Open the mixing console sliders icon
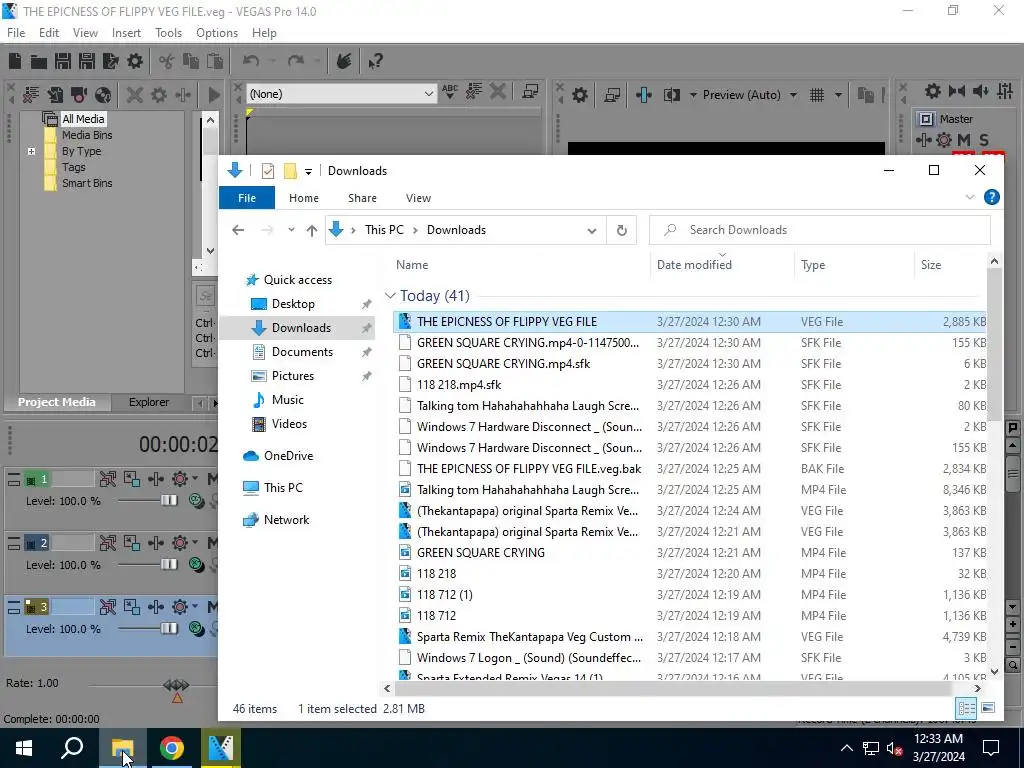Screen dimensions: 1024x768 (x=1005, y=91)
